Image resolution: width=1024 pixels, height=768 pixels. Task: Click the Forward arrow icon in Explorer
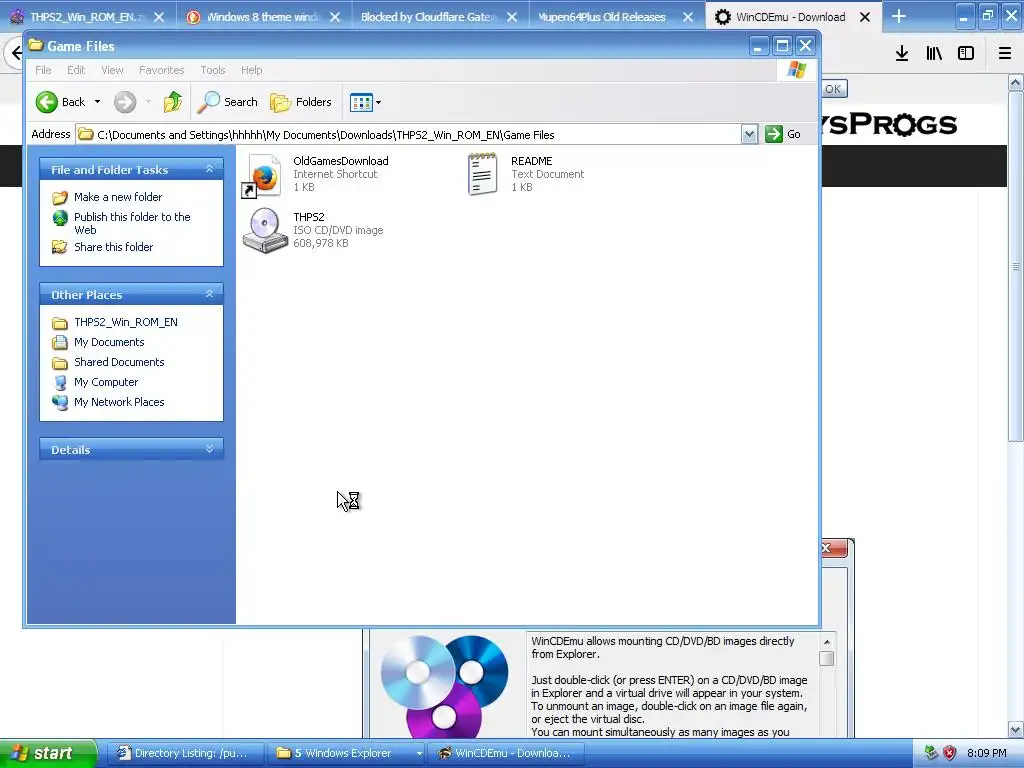tap(125, 102)
